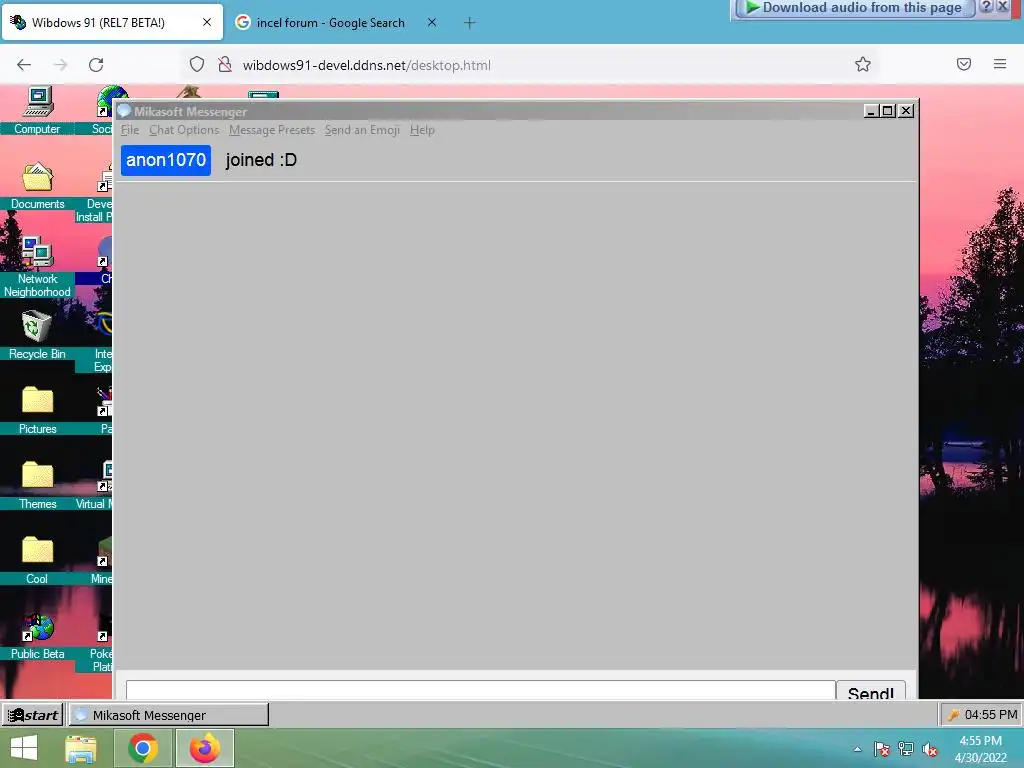Image resolution: width=1024 pixels, height=768 pixels.
Task: Show hidden system tray icons
Action: (857, 749)
